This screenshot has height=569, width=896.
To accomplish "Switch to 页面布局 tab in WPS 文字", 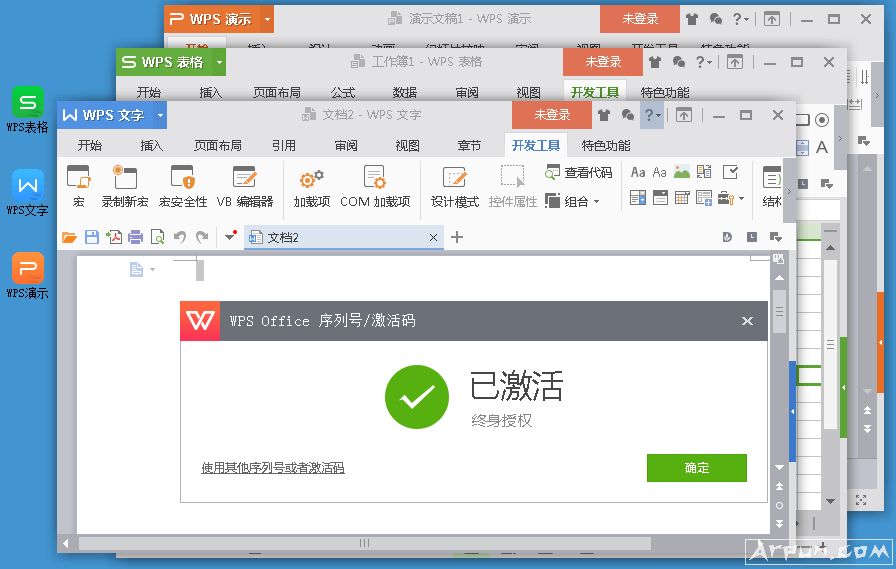I will coord(218,146).
